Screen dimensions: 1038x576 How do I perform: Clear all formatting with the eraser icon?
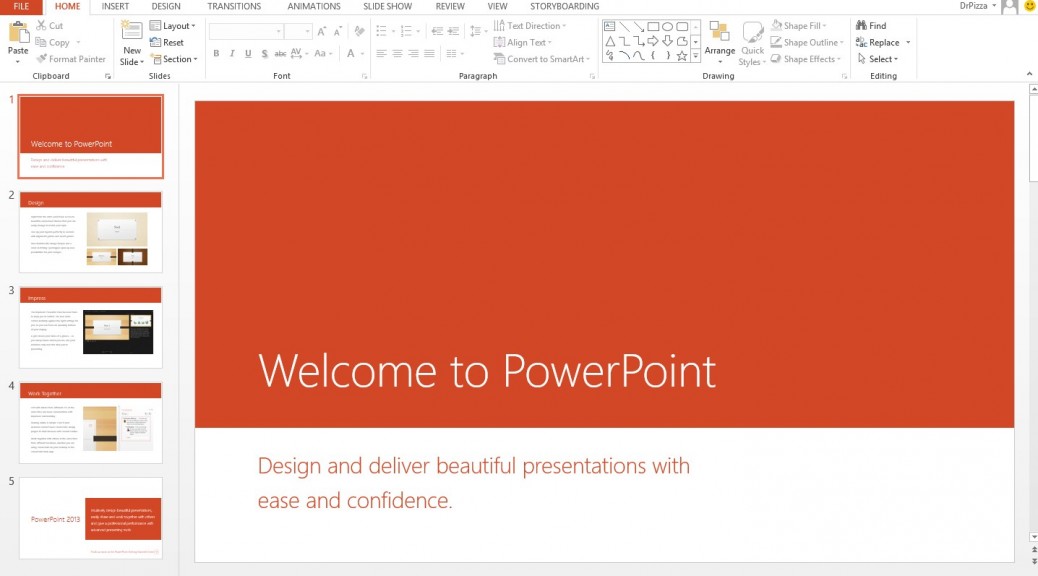(359, 31)
